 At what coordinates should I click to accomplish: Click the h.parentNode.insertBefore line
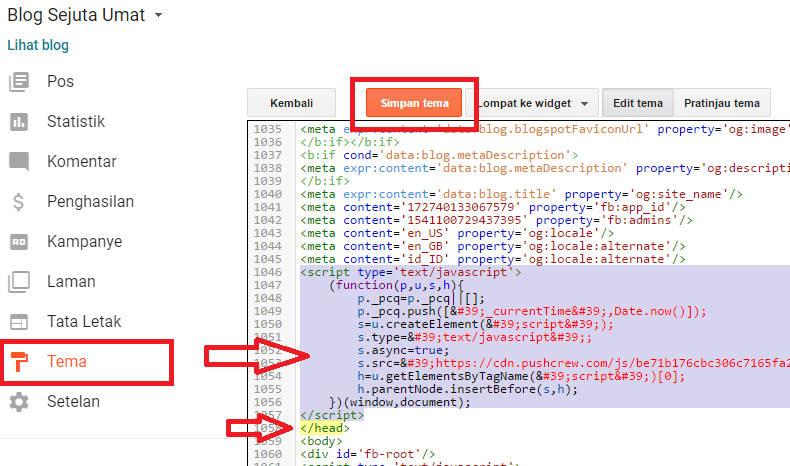pyautogui.click(x=468, y=389)
